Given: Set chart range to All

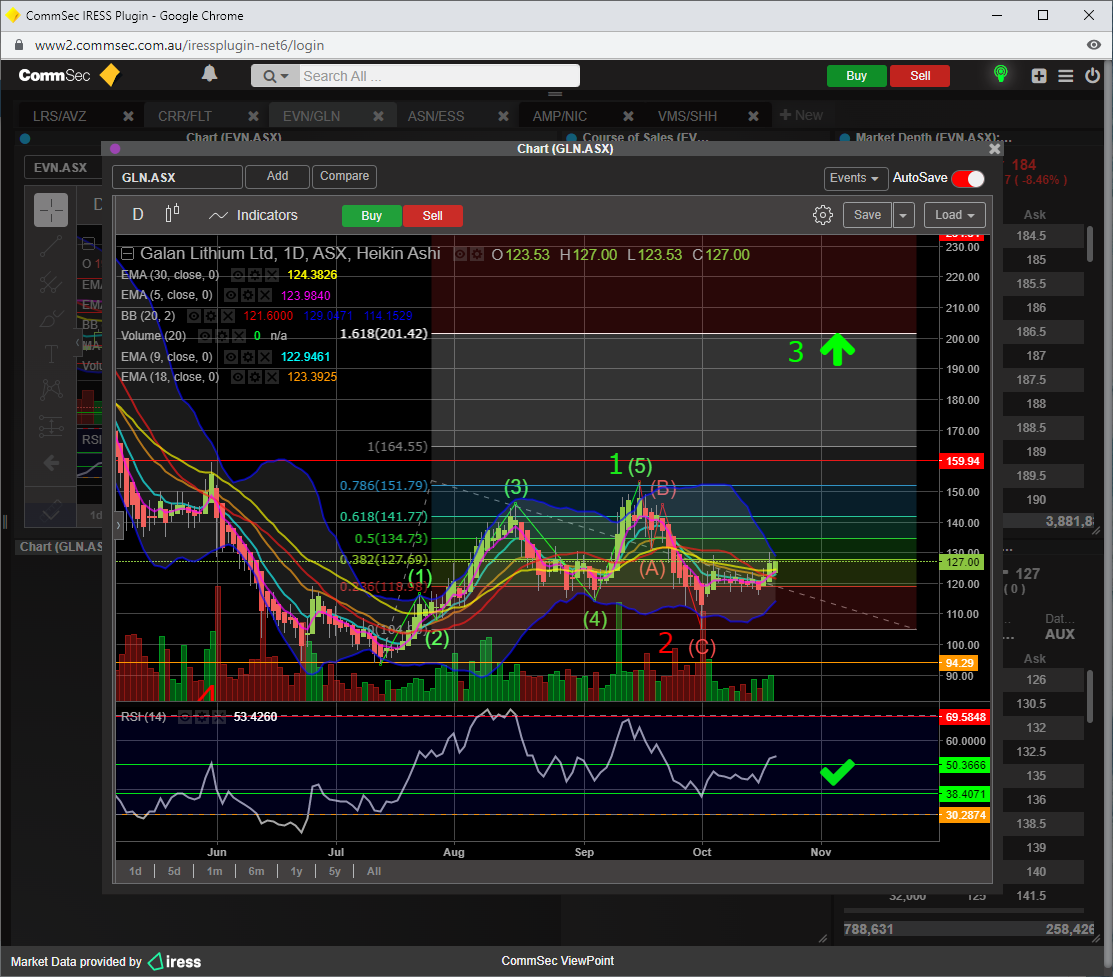Looking at the screenshot, I should click(x=374, y=871).
